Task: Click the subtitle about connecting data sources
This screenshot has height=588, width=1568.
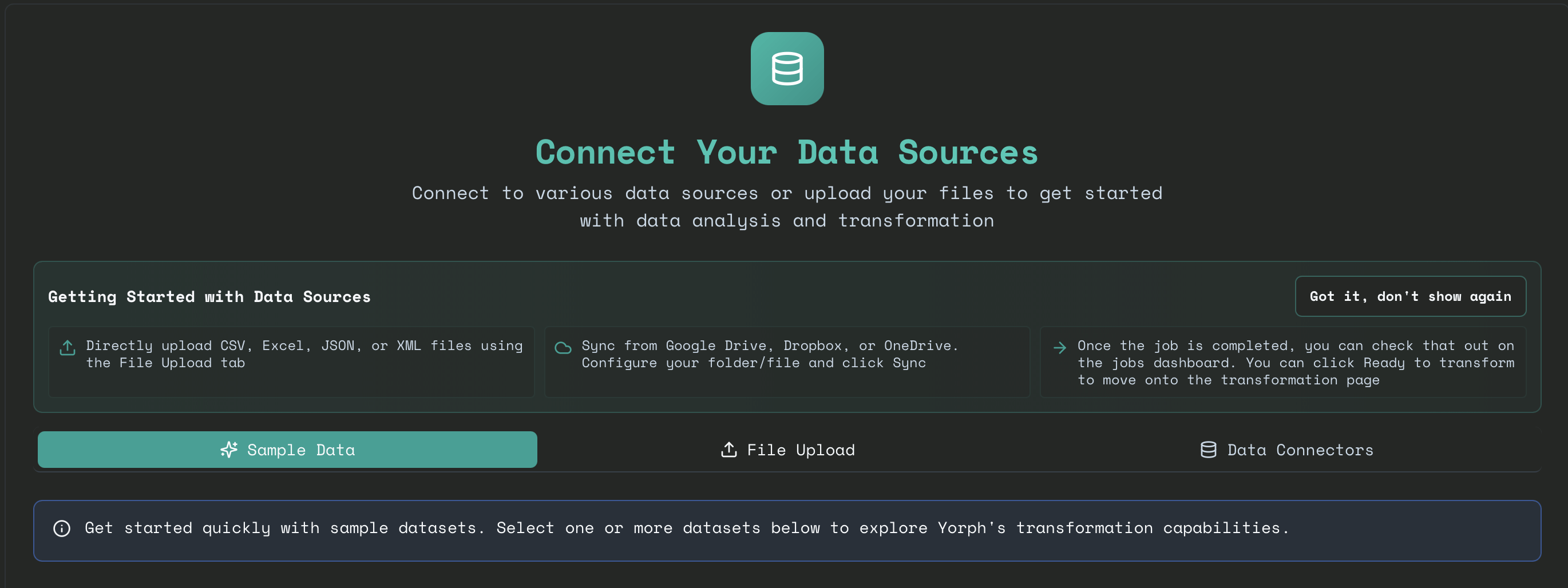Action: point(786,207)
